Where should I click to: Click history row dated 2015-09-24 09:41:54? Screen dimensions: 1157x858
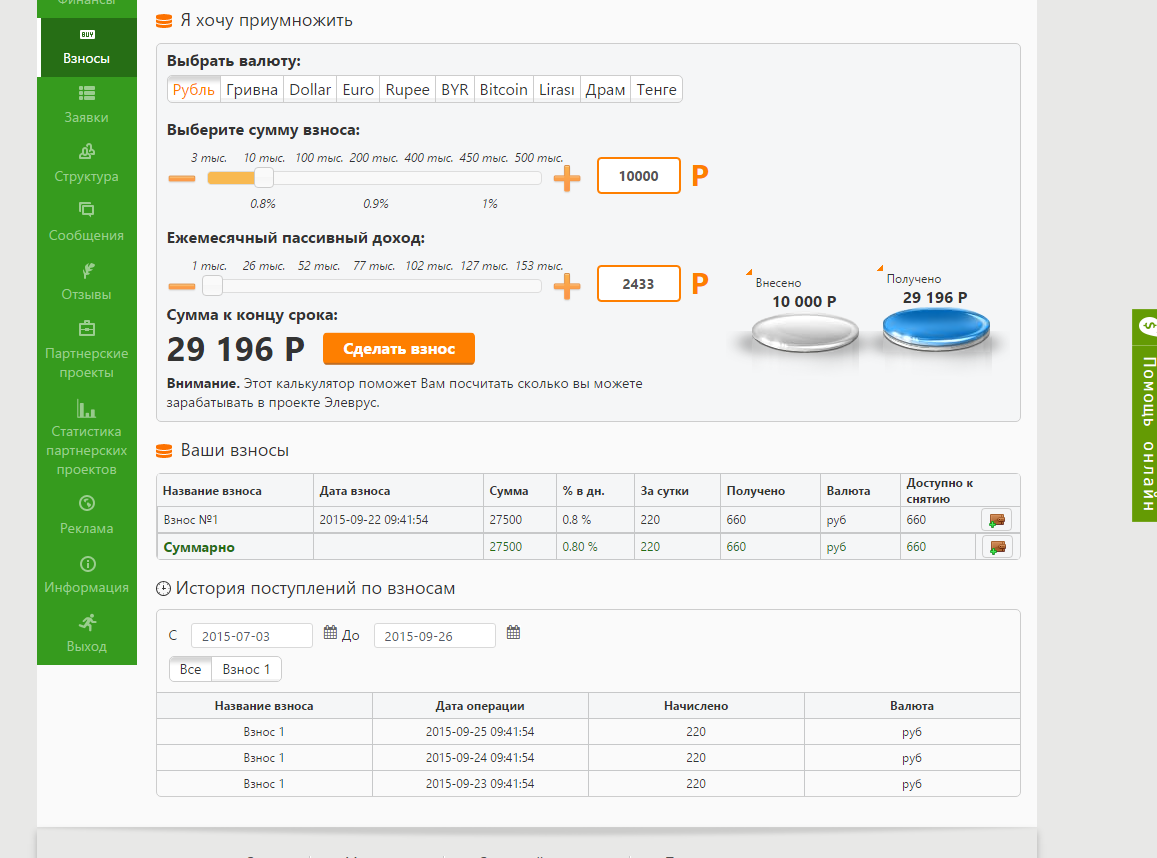(x=588, y=758)
